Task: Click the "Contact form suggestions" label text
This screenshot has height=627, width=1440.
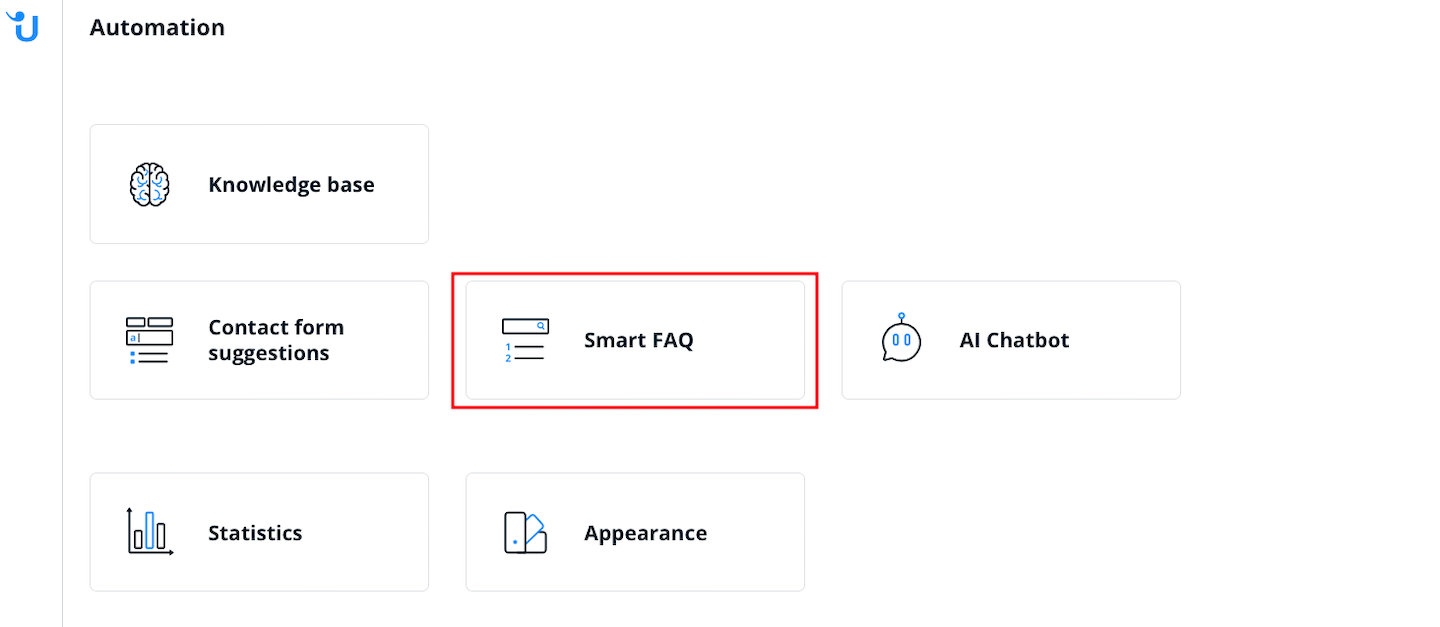Action: tap(275, 340)
